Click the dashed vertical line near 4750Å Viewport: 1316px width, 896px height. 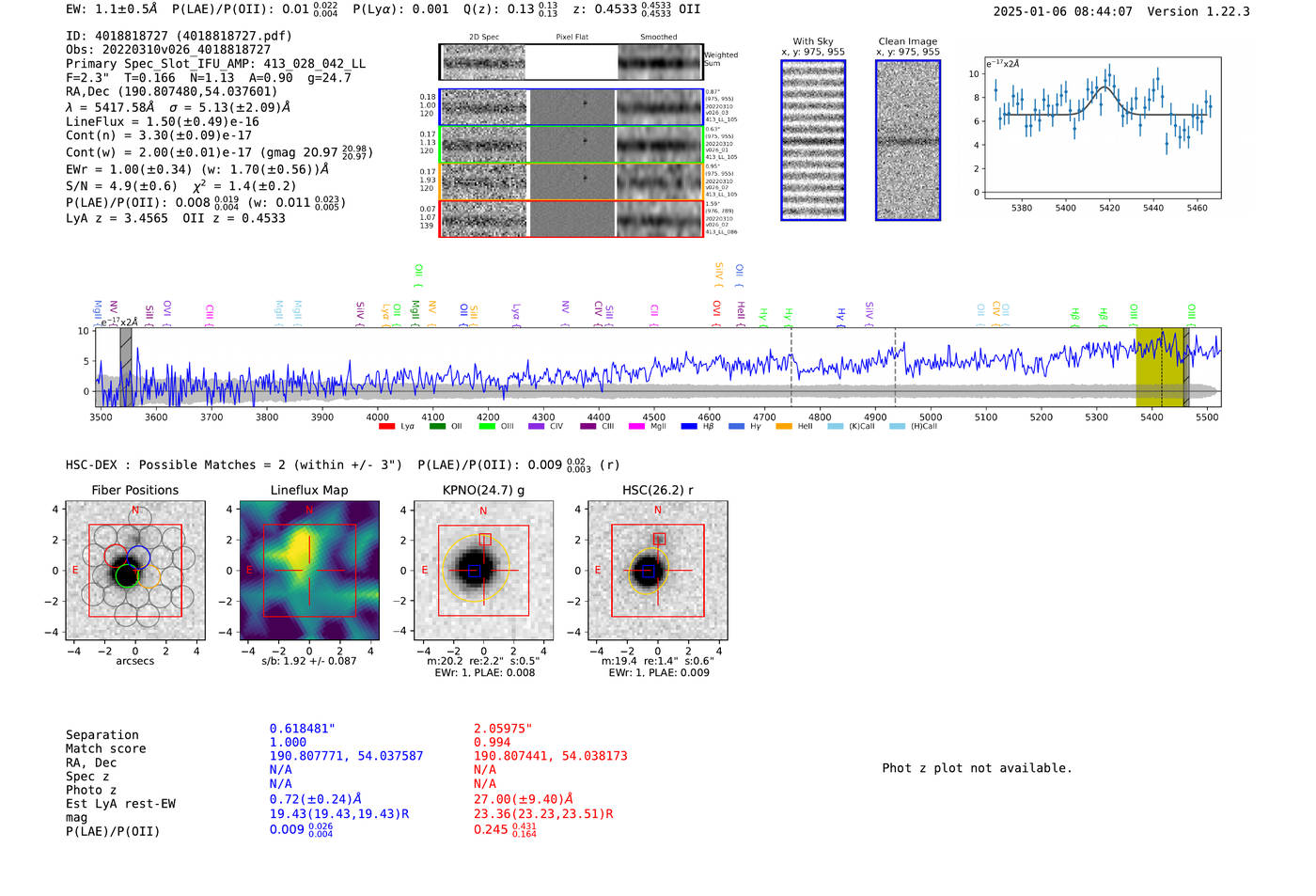[791, 367]
